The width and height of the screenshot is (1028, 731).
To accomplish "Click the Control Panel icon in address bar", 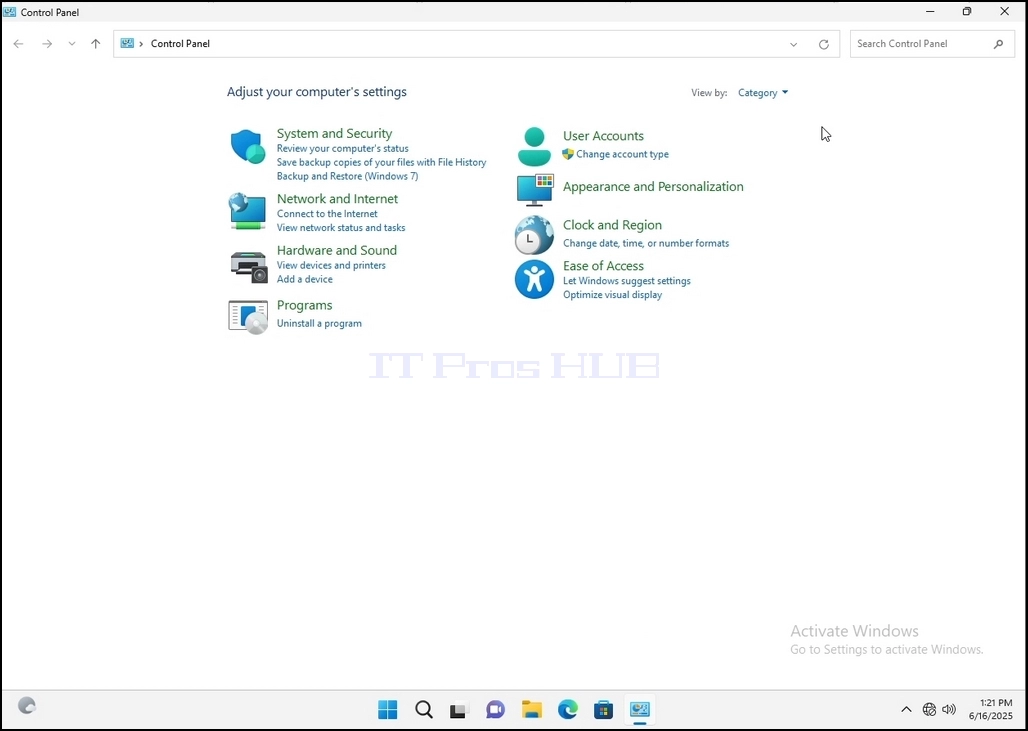I will [x=127, y=43].
